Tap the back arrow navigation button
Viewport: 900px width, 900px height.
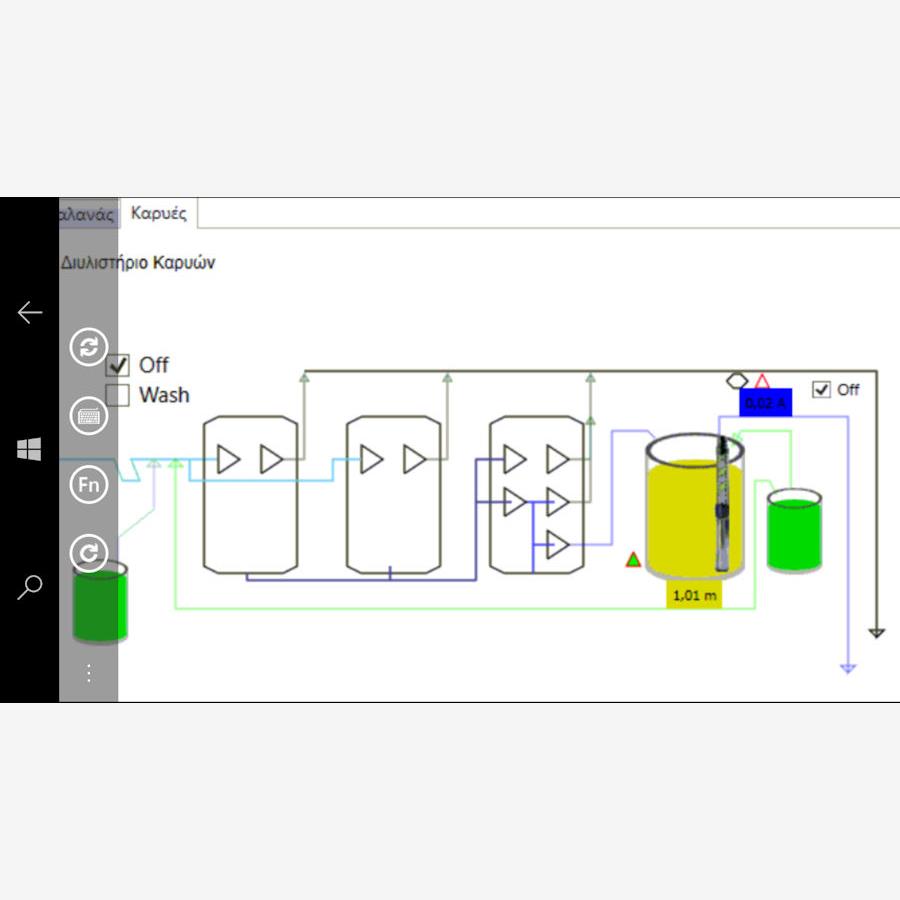coord(30,313)
